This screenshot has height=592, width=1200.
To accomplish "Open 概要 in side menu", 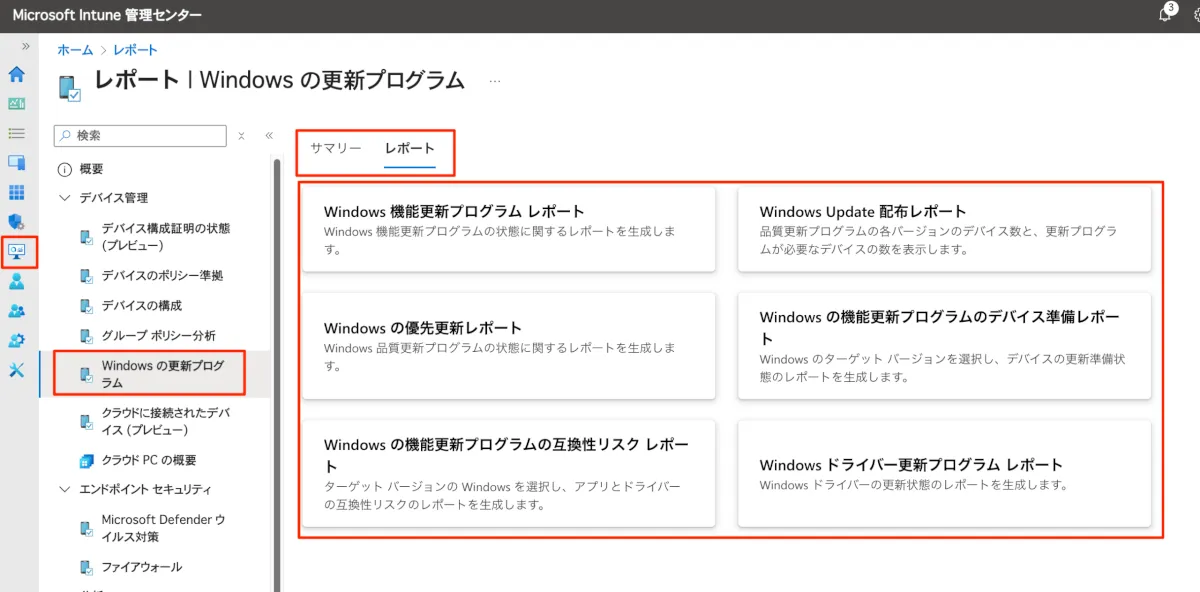I will pos(91,169).
